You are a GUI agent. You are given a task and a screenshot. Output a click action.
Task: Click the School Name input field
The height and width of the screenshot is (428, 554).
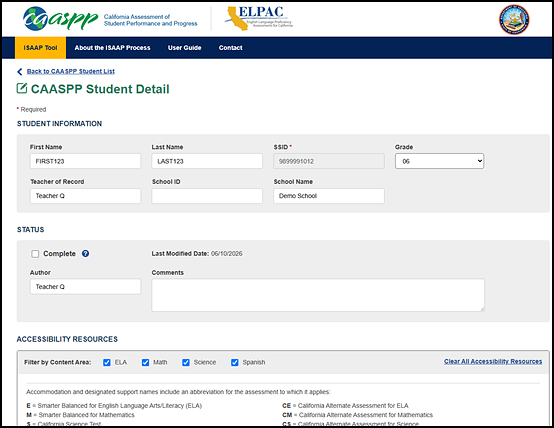click(329, 196)
